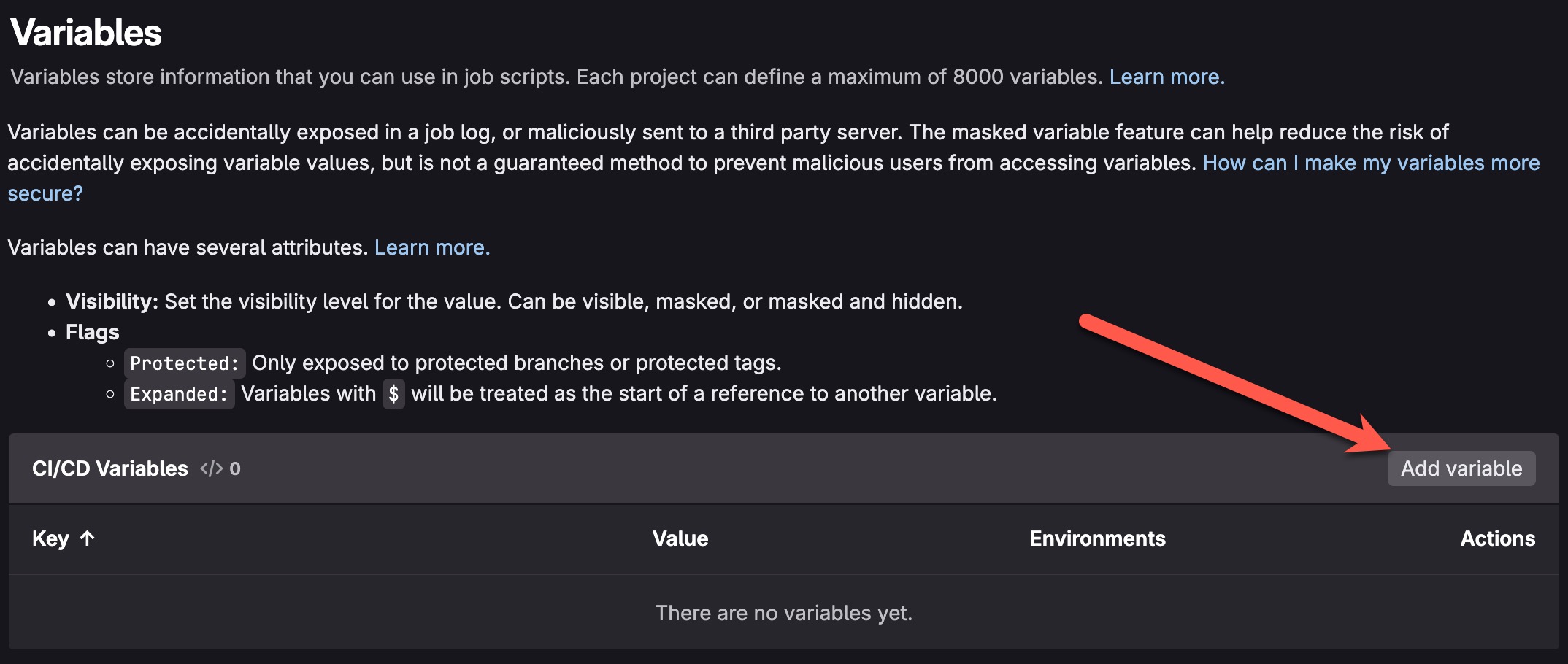
Task: Open the 'How can I make my variables more secure?' link
Action: click(x=1370, y=163)
